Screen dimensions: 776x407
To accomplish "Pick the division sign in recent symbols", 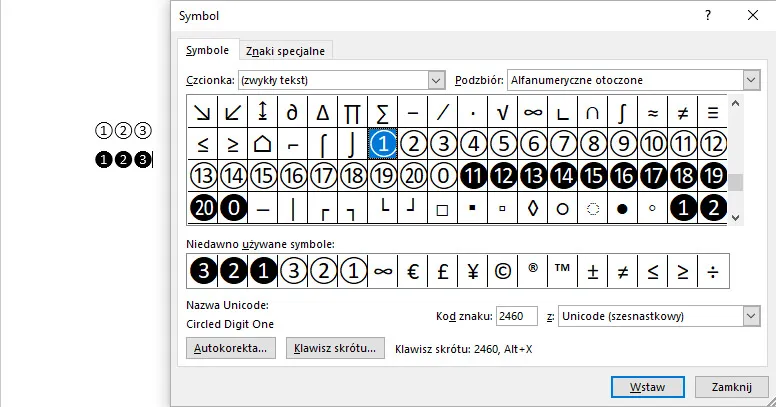I will [713, 270].
